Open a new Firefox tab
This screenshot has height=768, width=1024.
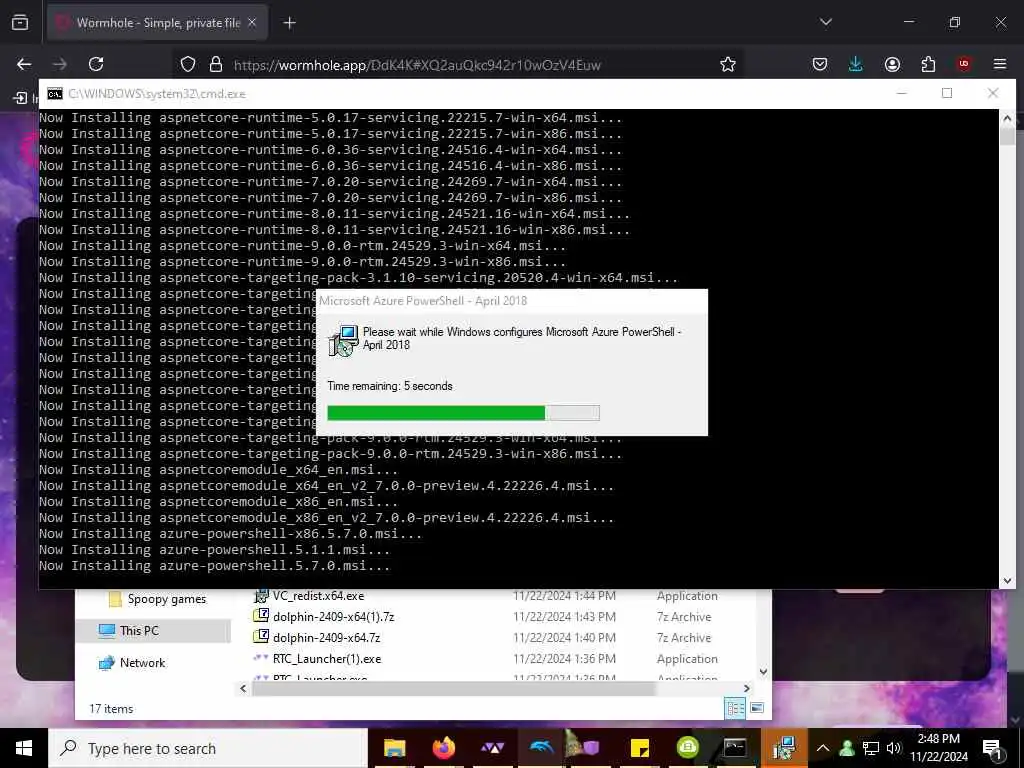[x=289, y=23]
